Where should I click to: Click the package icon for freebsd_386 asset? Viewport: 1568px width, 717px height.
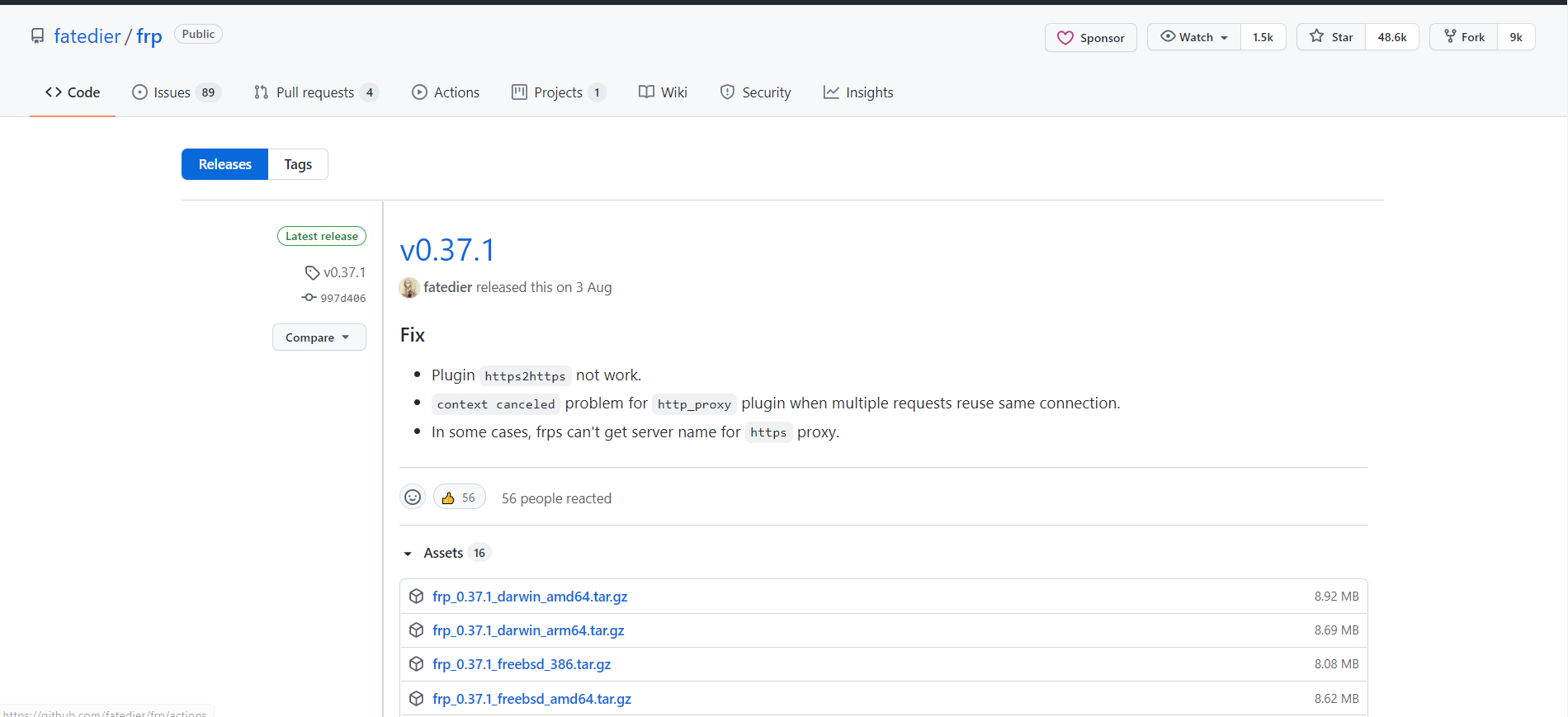click(417, 664)
